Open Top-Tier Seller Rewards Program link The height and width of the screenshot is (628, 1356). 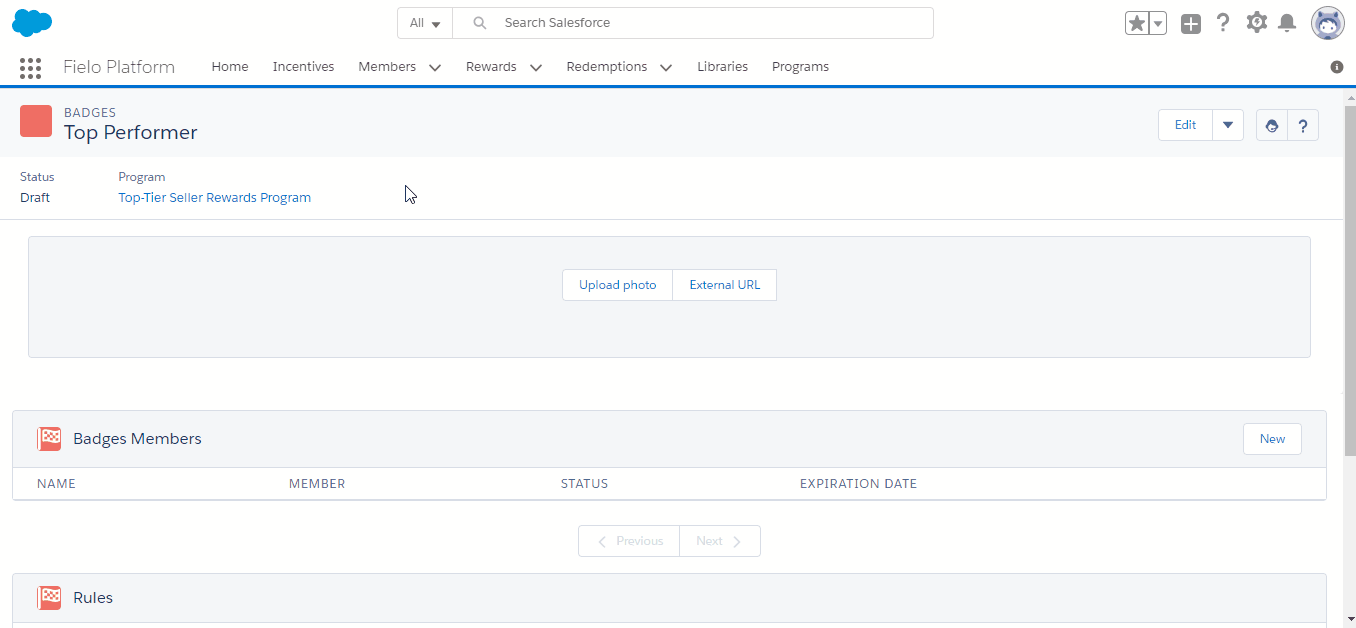point(215,198)
